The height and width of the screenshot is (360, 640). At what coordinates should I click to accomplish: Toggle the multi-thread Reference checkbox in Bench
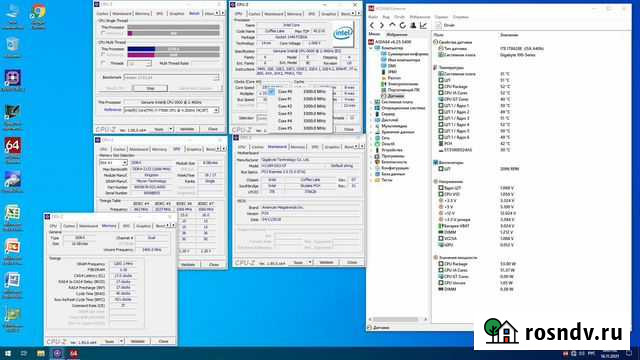(103, 55)
